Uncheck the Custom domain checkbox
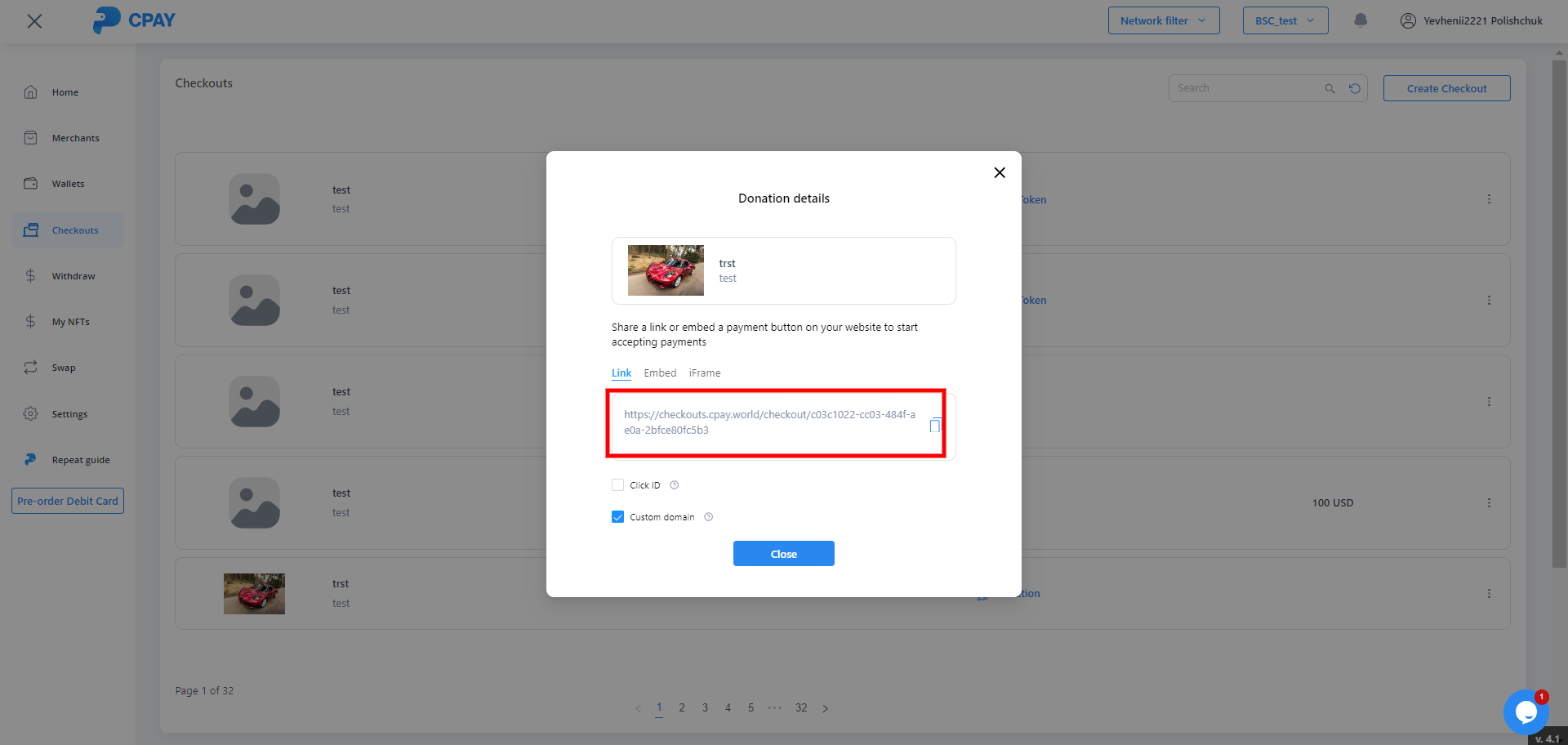 click(618, 517)
